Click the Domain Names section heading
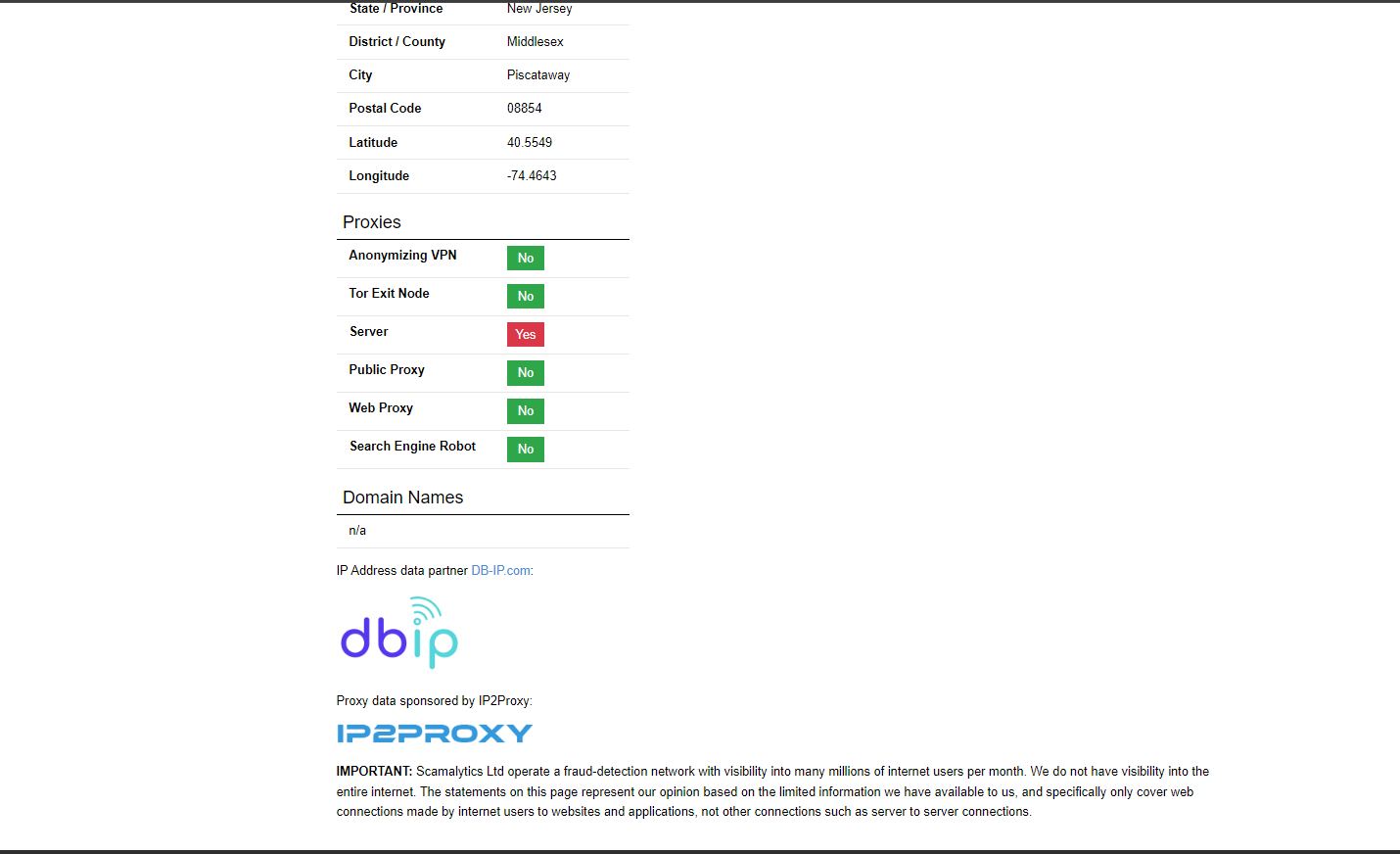This screenshot has width=1400, height=854. tap(402, 498)
